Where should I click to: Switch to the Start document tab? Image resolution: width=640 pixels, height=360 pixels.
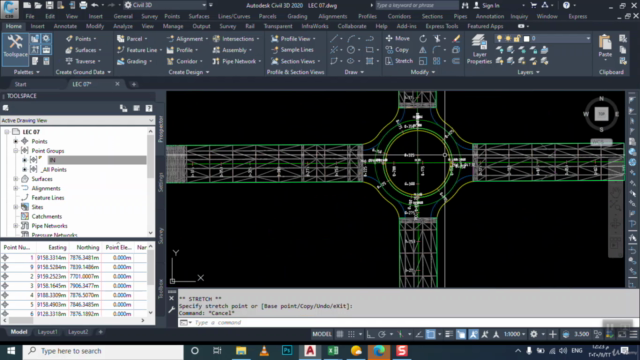tap(20, 84)
